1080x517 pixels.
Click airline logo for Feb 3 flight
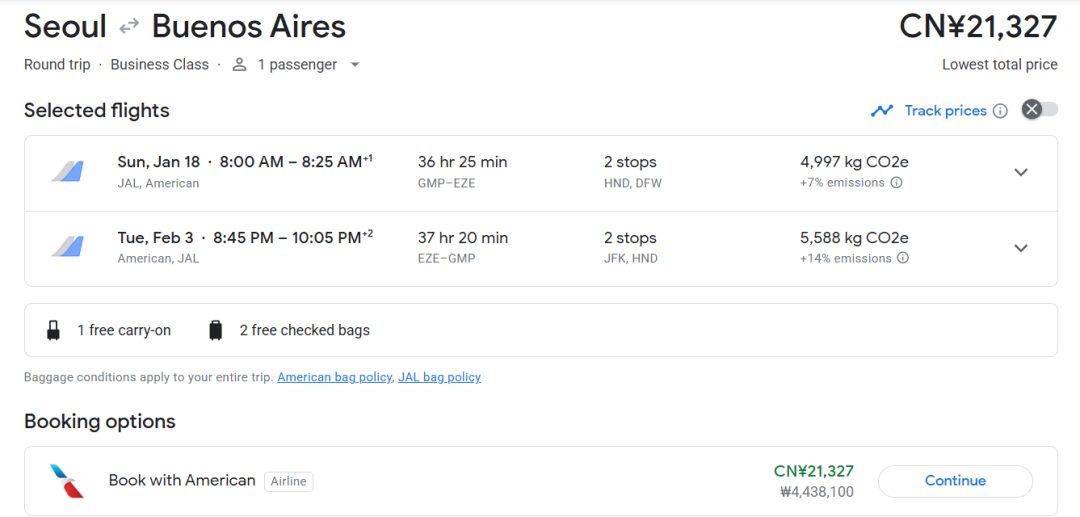click(x=67, y=248)
